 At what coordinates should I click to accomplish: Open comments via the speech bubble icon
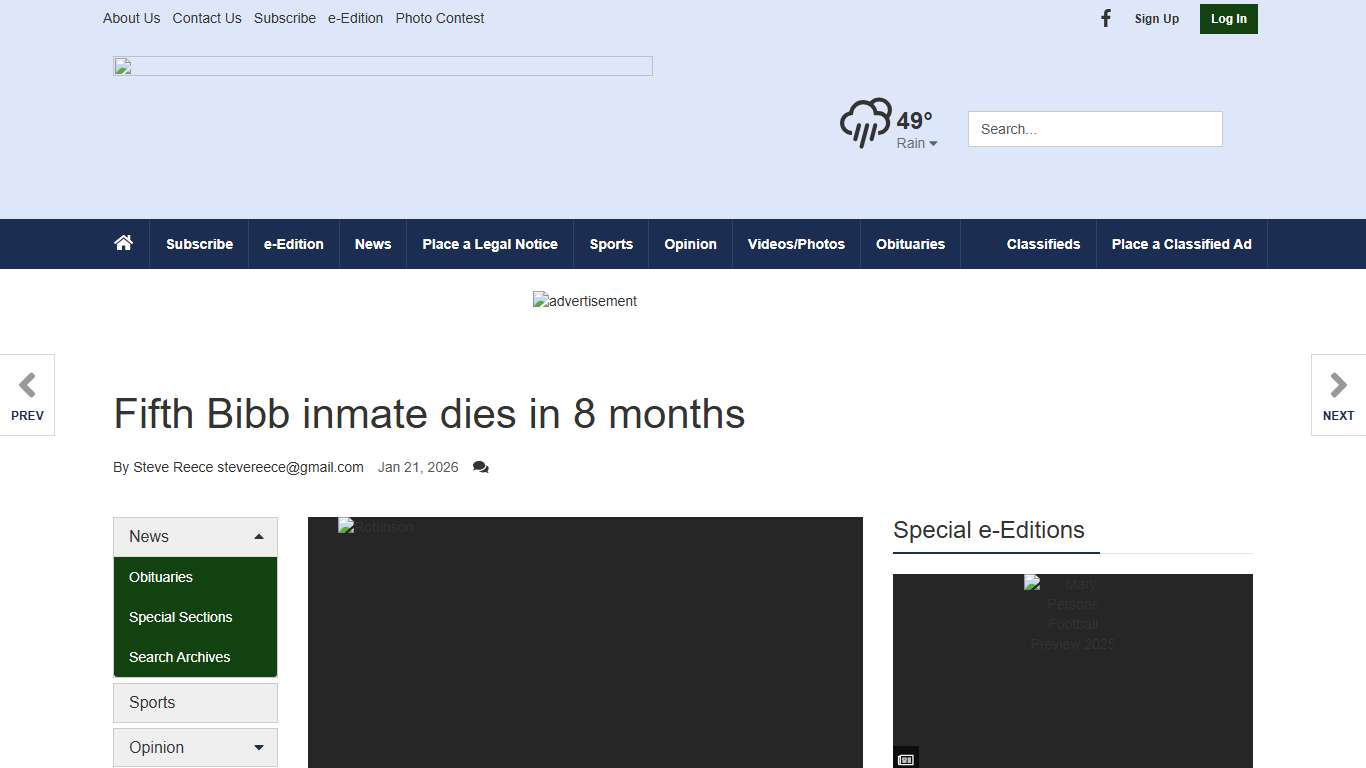click(480, 467)
